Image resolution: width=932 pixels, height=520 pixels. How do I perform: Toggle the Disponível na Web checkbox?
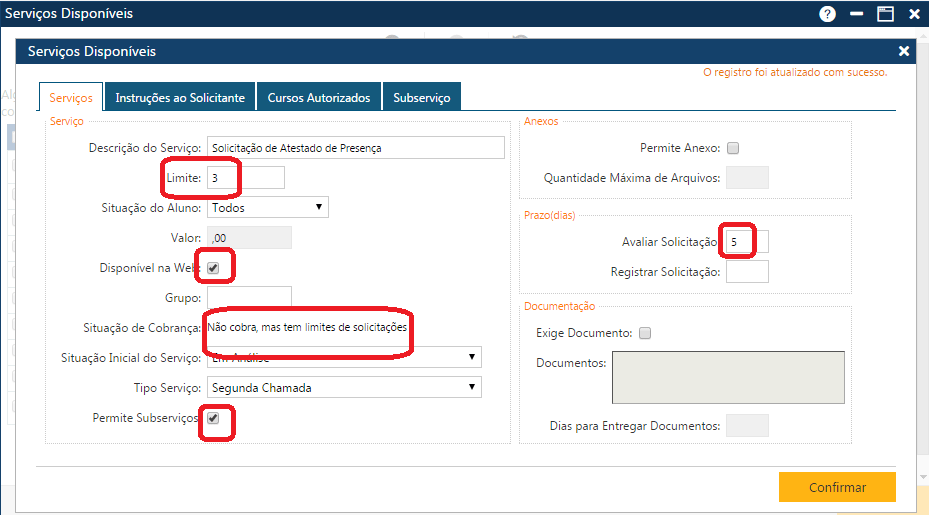(213, 268)
